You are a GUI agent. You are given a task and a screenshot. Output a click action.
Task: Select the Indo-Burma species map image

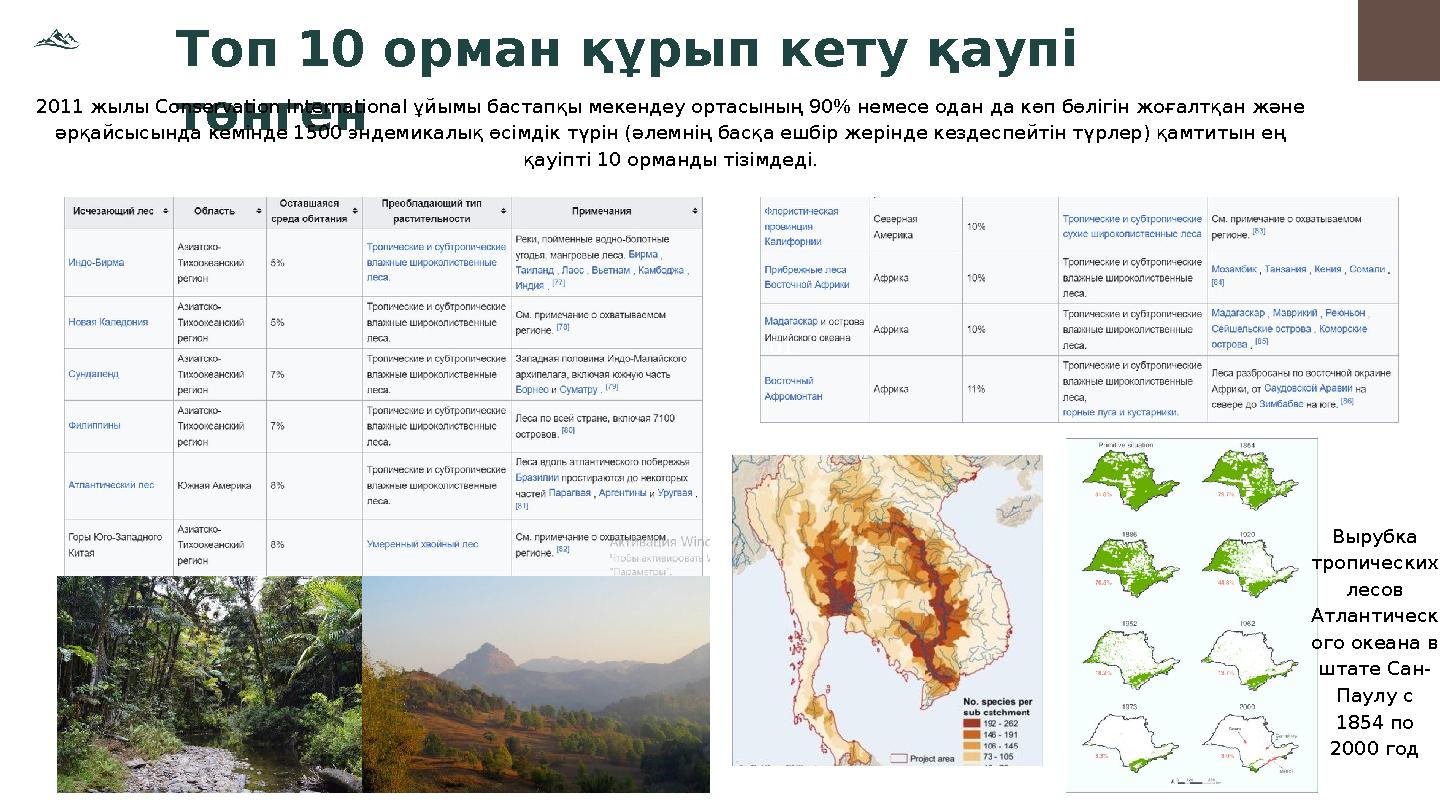pyautogui.click(x=887, y=611)
